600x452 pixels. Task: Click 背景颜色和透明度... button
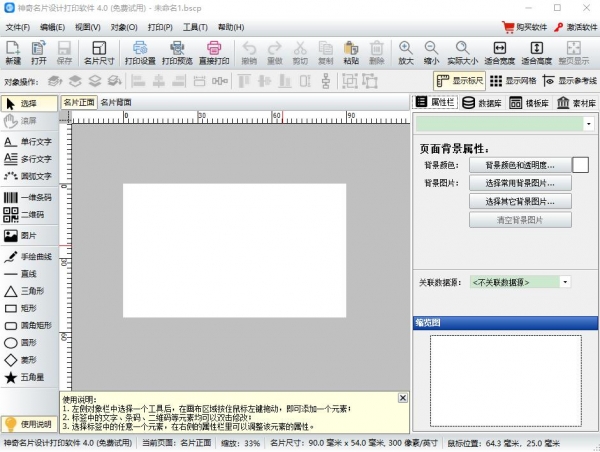(520, 165)
